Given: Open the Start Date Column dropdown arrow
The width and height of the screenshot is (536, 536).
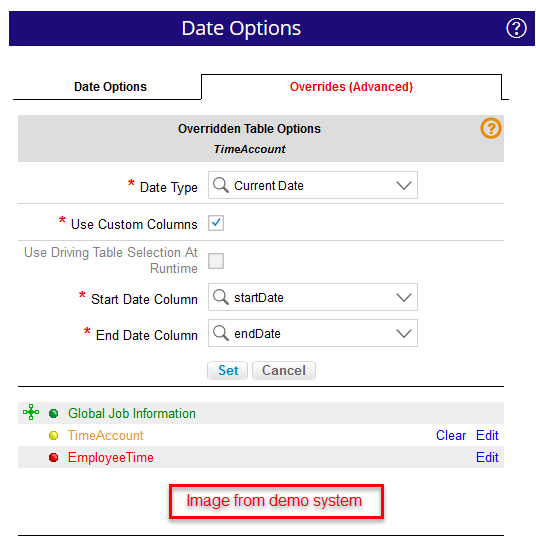Looking at the screenshot, I should [404, 297].
